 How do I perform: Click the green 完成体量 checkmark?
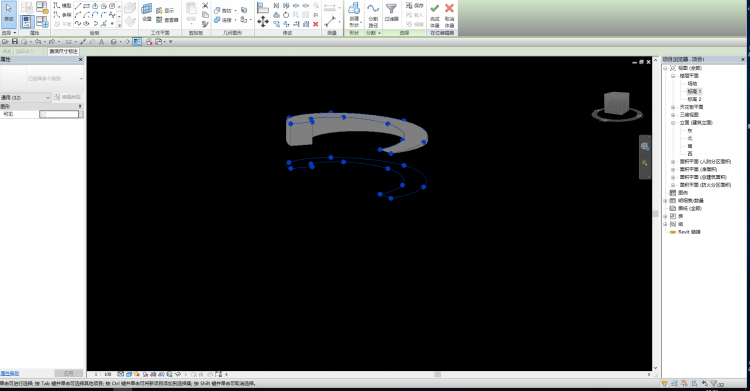coord(434,14)
